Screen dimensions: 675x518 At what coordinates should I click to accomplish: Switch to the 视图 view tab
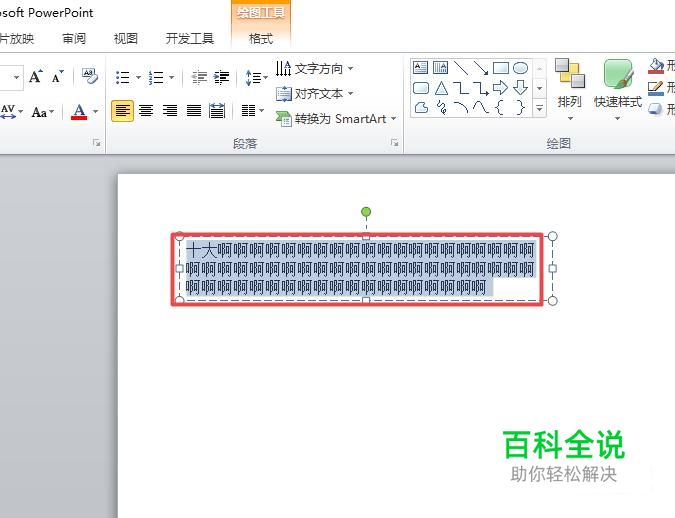pos(125,39)
